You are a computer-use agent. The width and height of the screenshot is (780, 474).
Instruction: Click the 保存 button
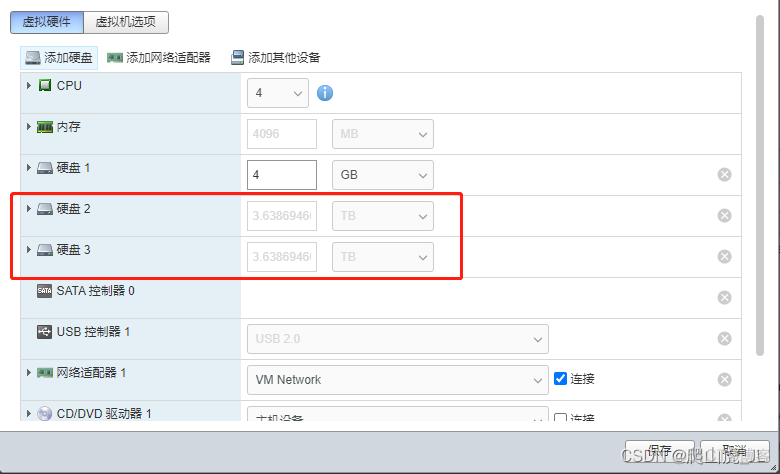[660, 451]
